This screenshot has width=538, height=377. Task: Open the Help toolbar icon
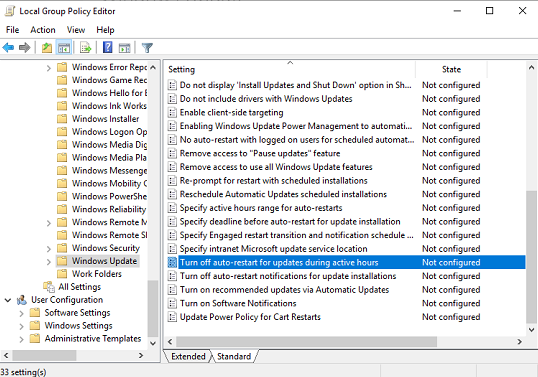107,47
